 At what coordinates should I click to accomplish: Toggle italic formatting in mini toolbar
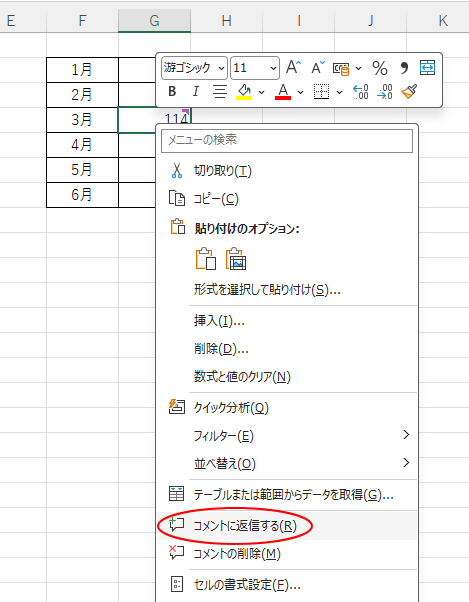(x=196, y=91)
